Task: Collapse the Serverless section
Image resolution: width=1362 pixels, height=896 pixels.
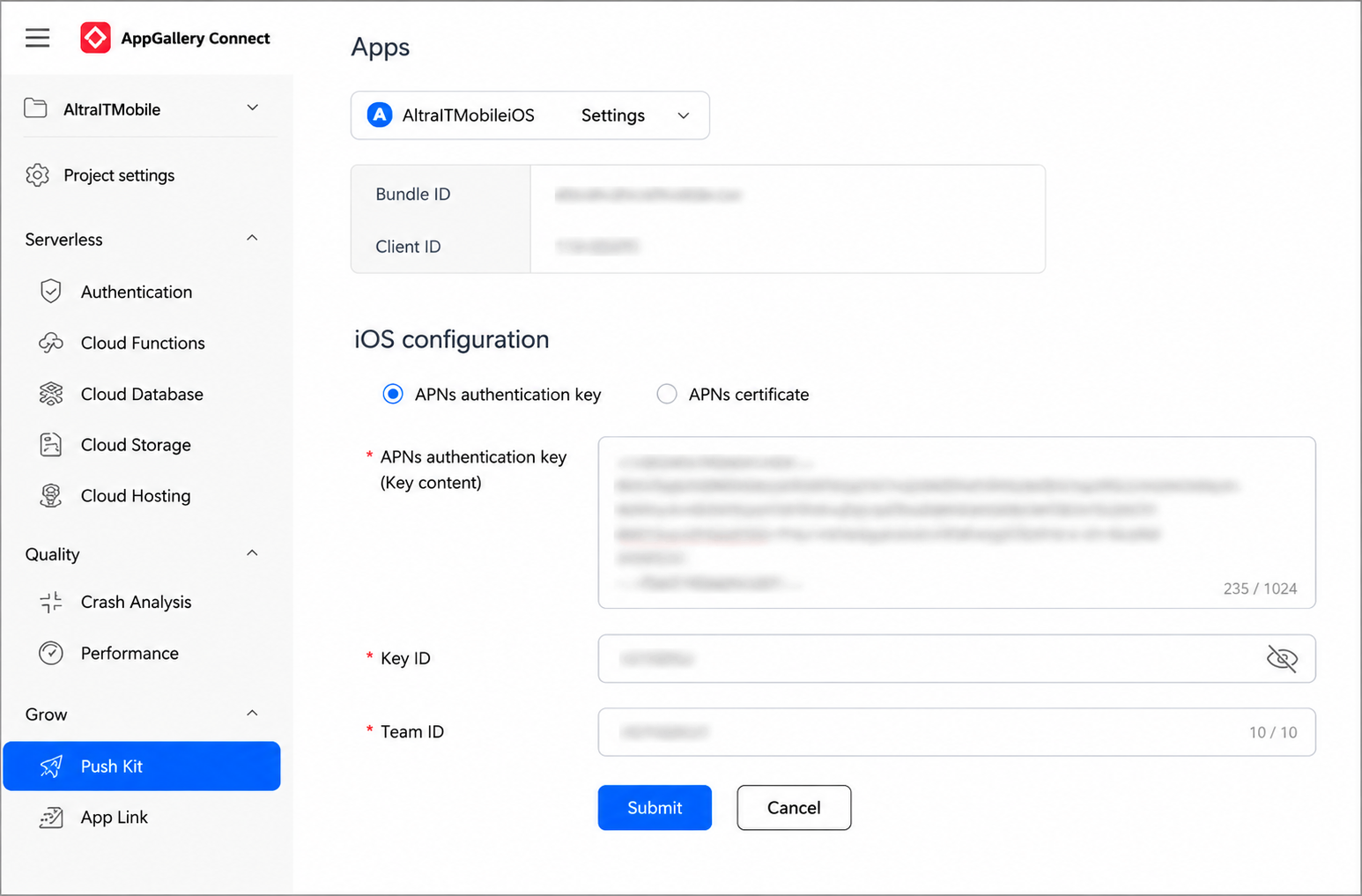Action: point(252,238)
